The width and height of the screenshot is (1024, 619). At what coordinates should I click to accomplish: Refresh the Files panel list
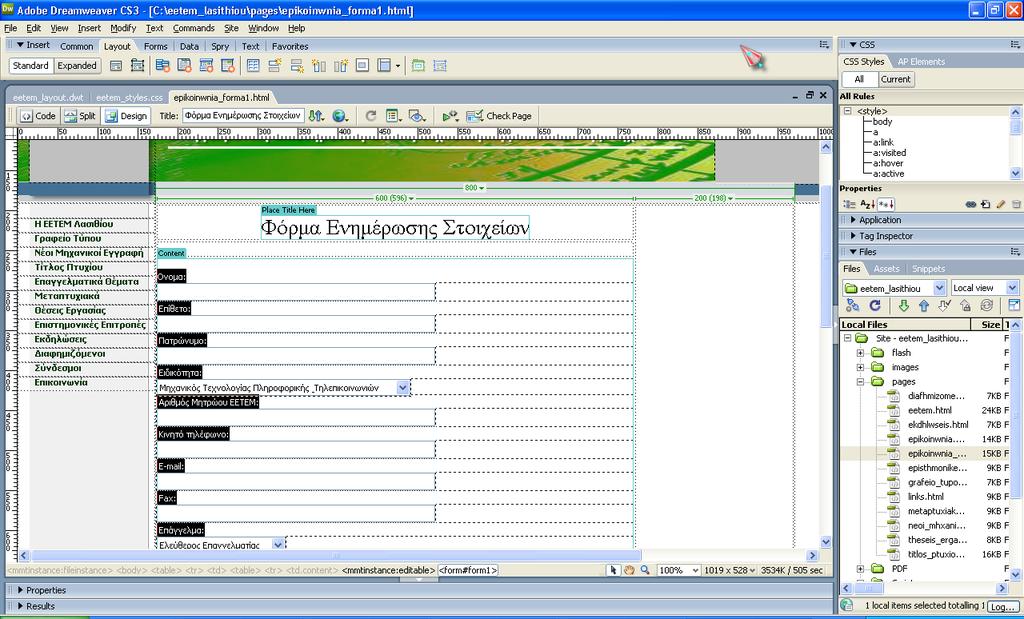click(x=875, y=305)
